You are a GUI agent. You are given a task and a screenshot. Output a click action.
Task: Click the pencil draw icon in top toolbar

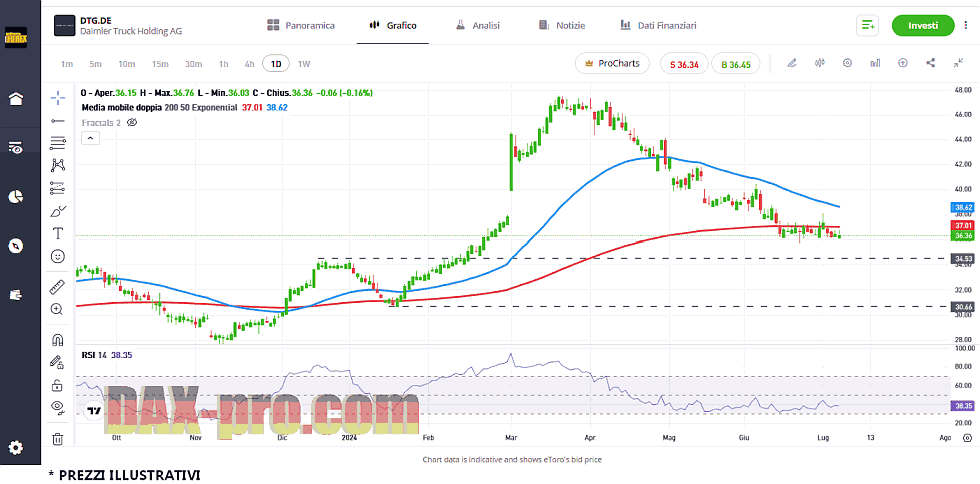(x=792, y=63)
